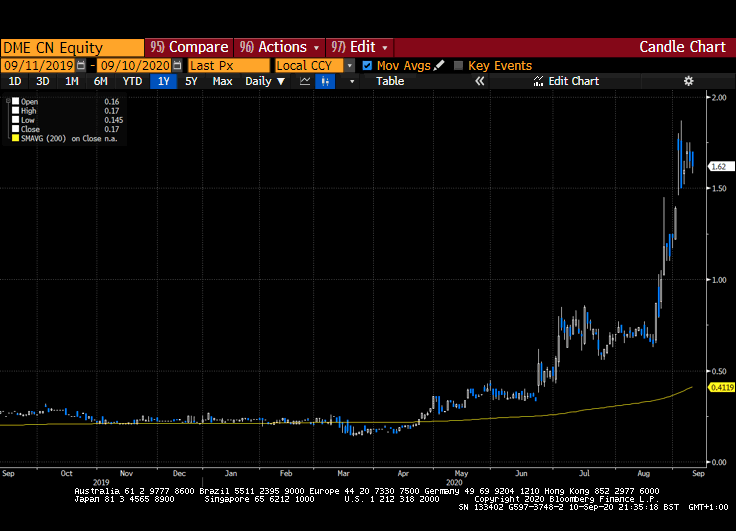Open the Actions menu
Viewport: 736px width, 531px height.
click(x=279, y=47)
